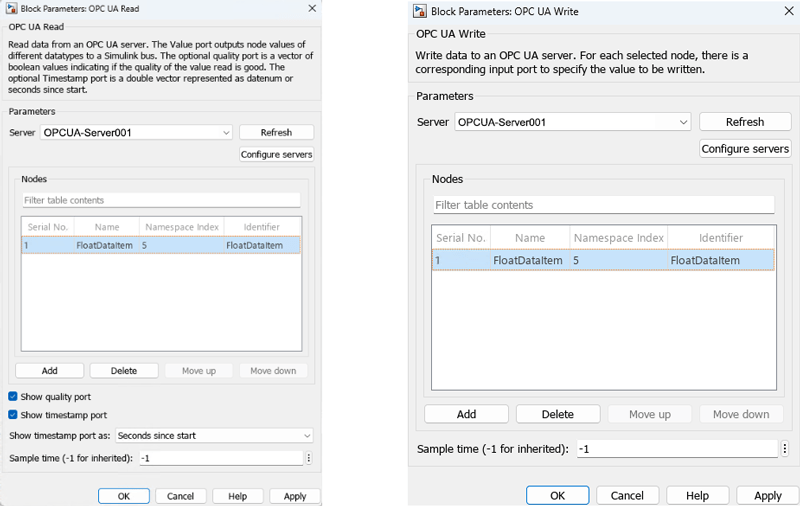
Task: Click the Sample time field in OPC UA Read
Action: point(221,458)
